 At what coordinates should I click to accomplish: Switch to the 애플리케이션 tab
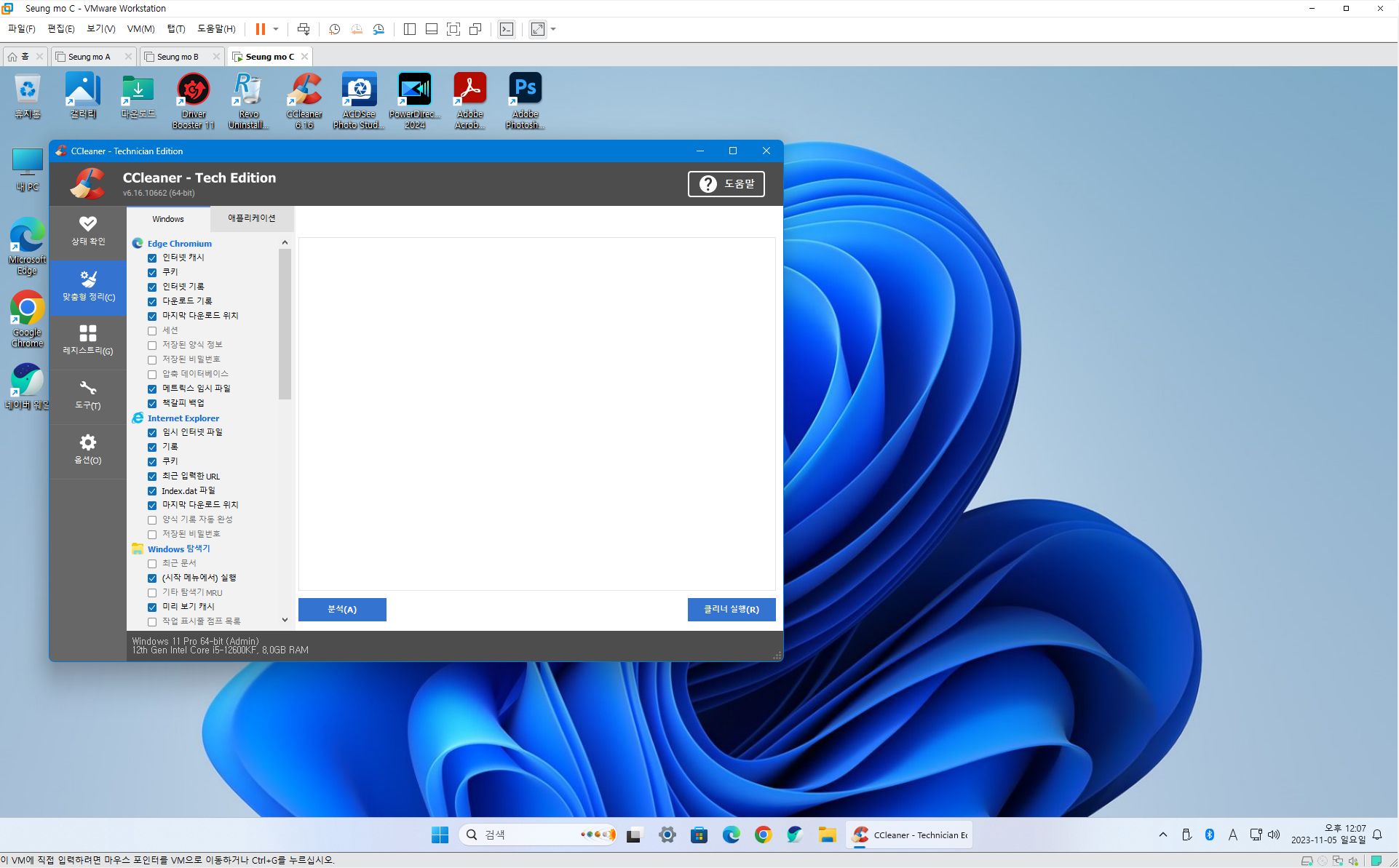pyautogui.click(x=252, y=218)
